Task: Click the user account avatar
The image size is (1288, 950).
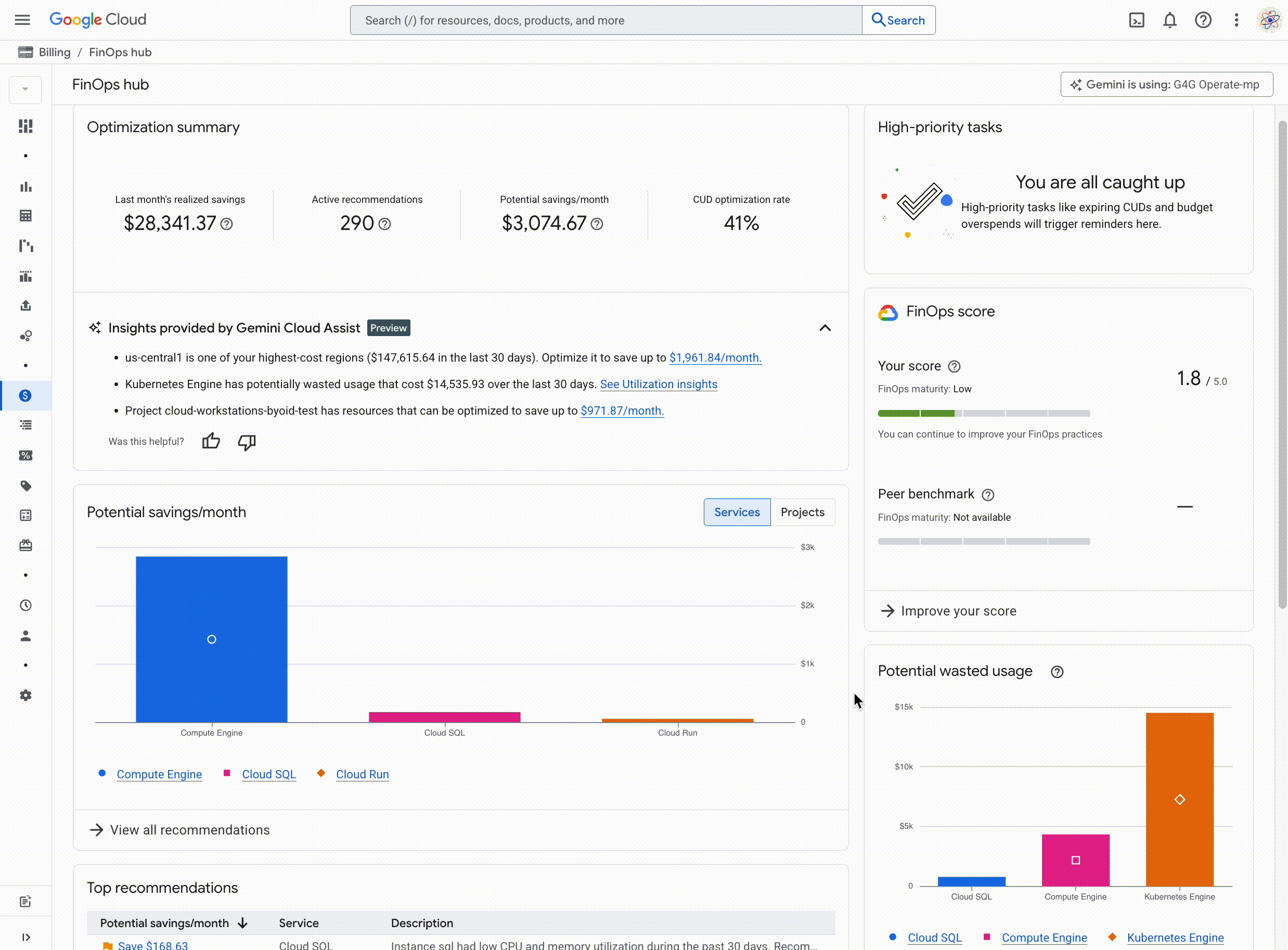Action: coord(1269,20)
